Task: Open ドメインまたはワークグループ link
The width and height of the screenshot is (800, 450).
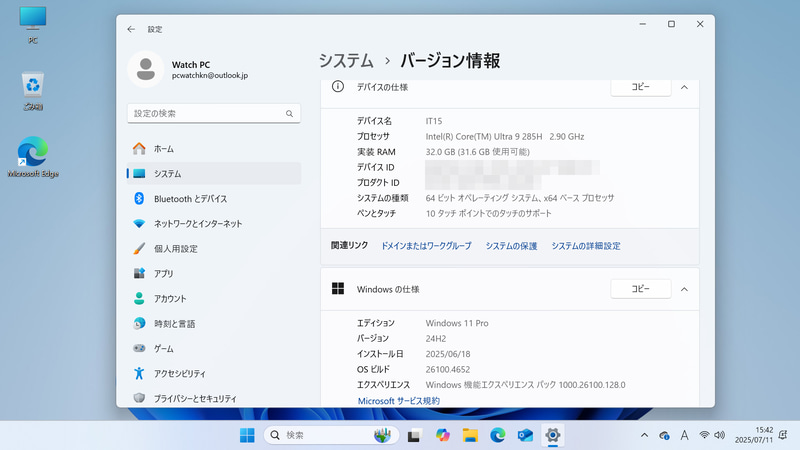Action: [x=427, y=246]
